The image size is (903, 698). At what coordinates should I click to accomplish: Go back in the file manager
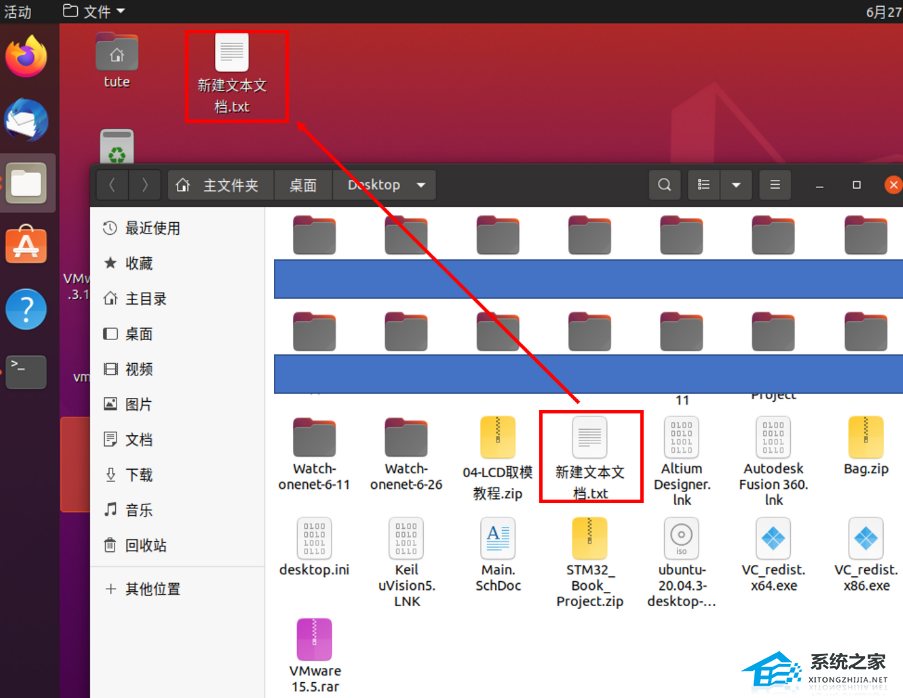[x=112, y=185]
